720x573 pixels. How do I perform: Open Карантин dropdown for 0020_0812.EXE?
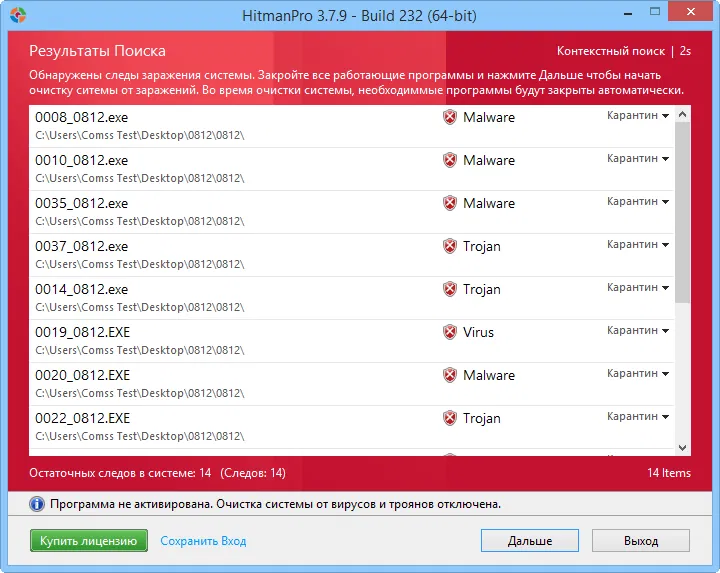point(638,373)
